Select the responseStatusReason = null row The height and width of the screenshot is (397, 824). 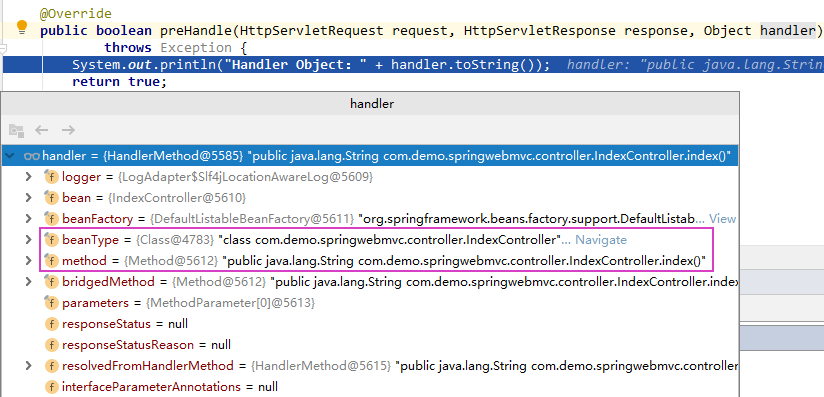369,345
